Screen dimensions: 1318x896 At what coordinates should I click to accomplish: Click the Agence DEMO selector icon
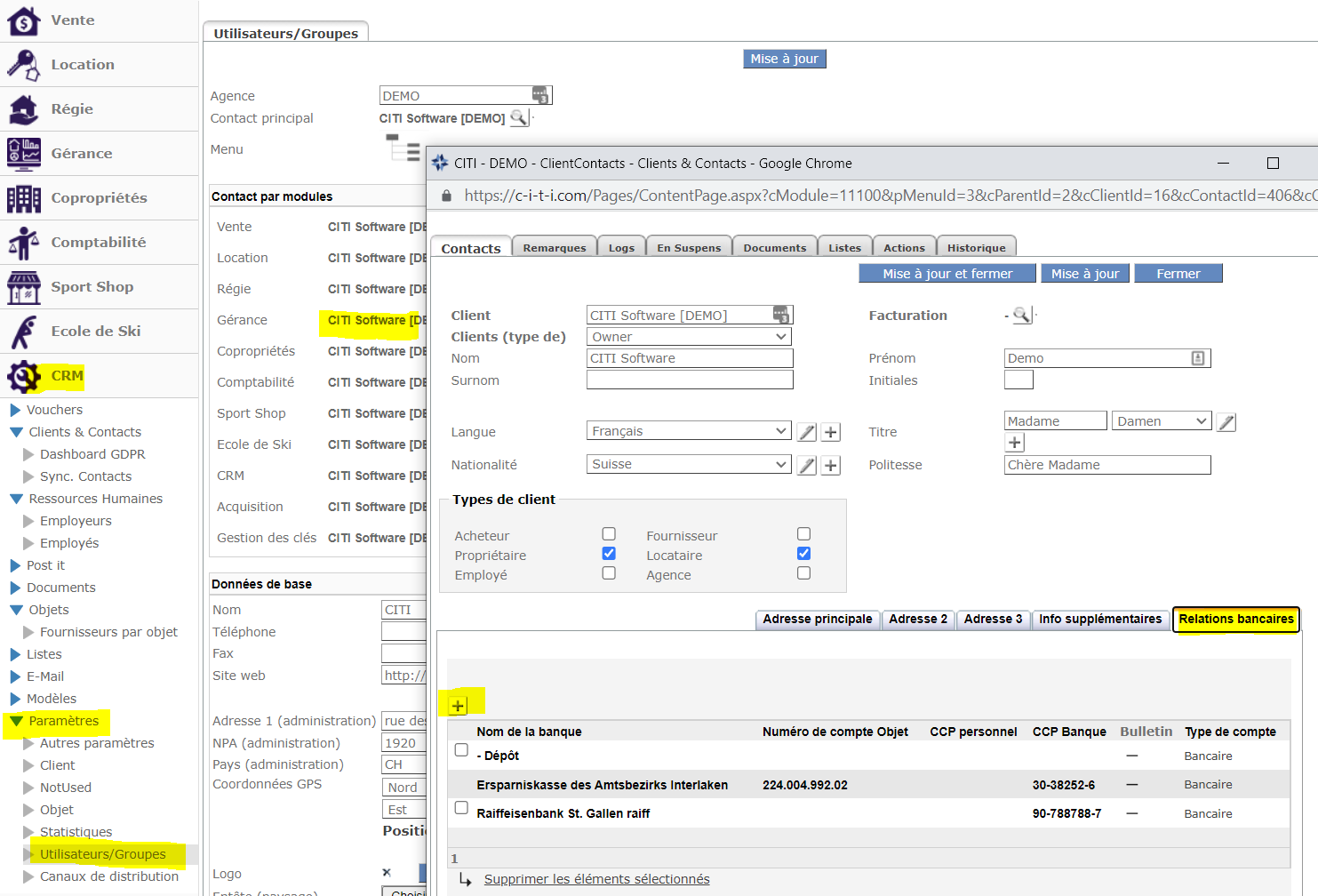(540, 95)
